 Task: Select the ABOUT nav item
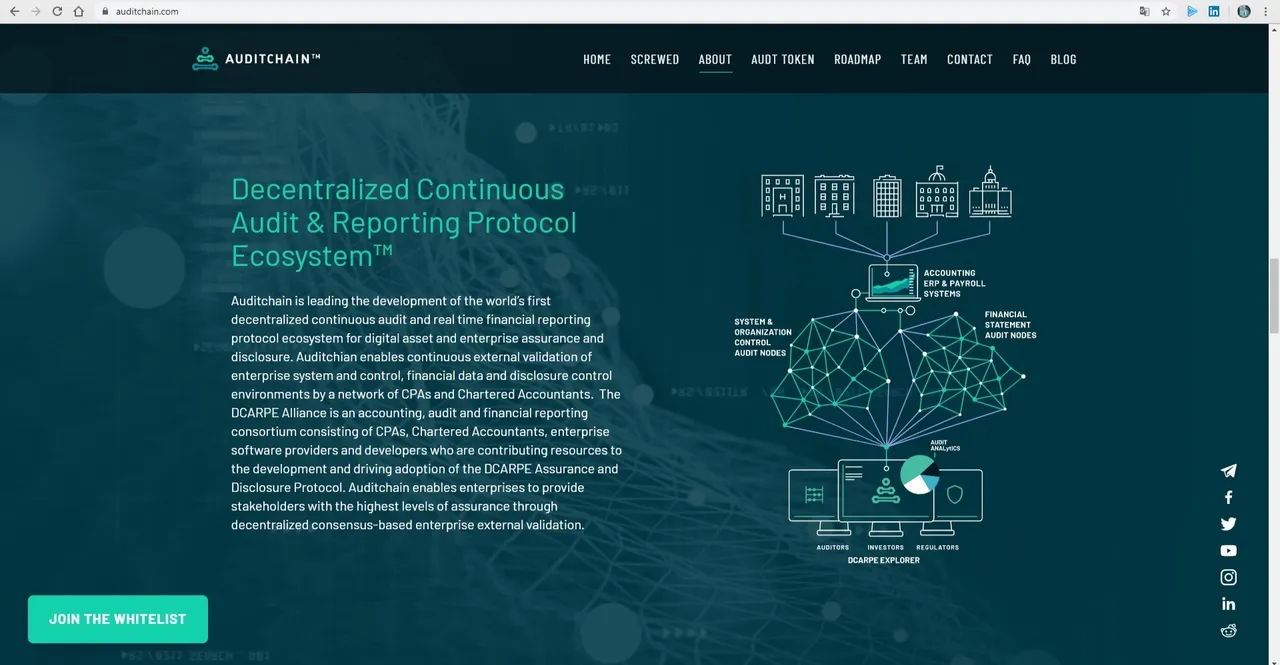click(x=715, y=59)
